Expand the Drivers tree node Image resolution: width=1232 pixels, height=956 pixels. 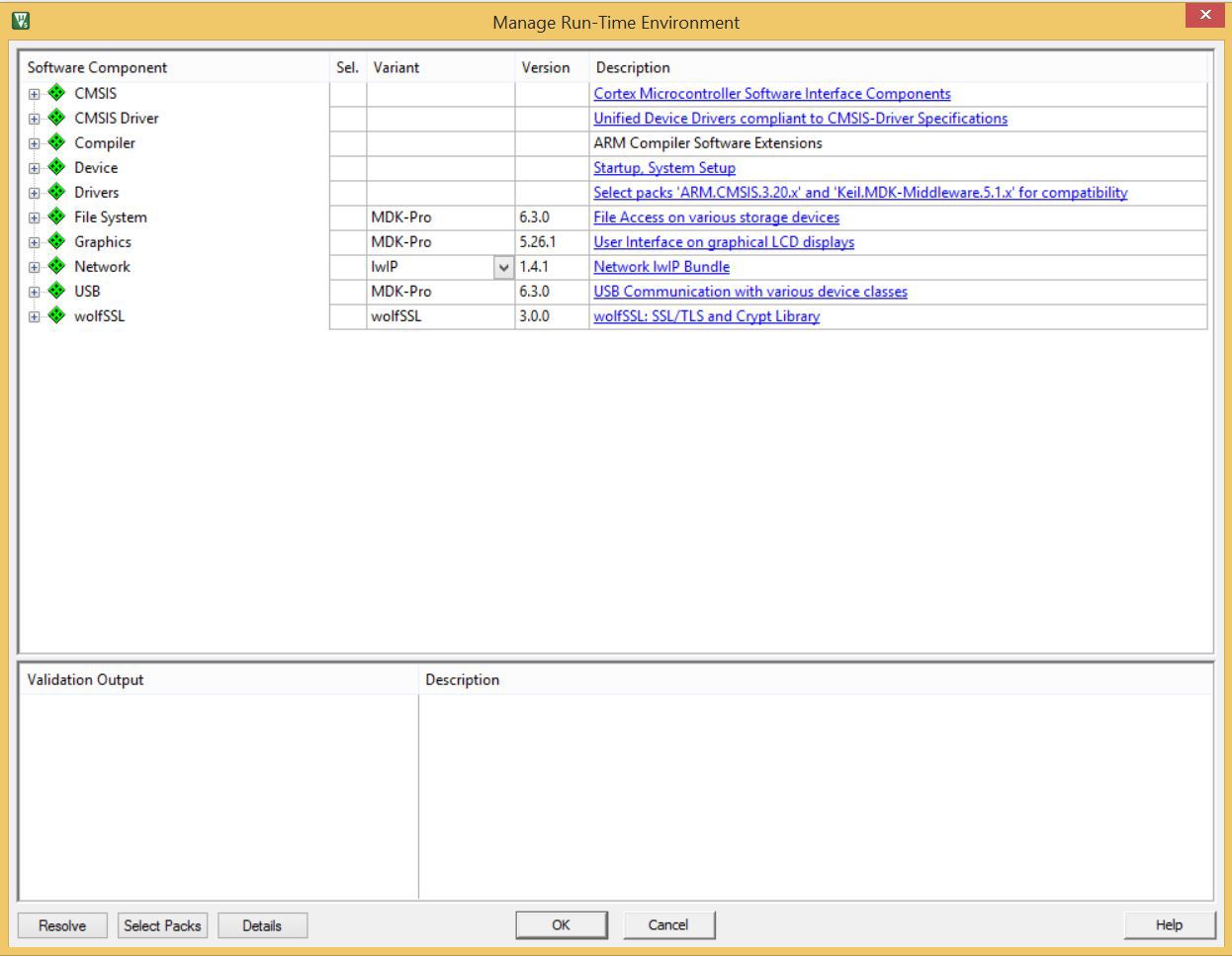pyautogui.click(x=35, y=193)
